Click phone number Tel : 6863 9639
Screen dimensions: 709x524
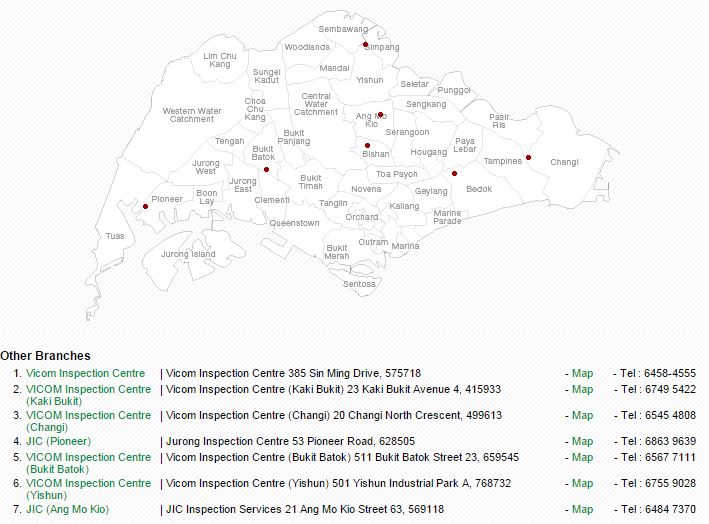coord(658,441)
